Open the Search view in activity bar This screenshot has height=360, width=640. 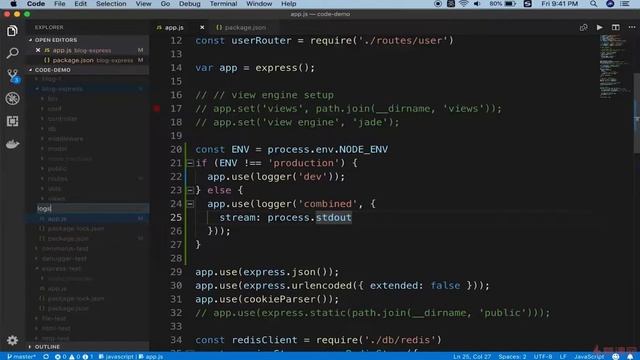tap(12, 53)
